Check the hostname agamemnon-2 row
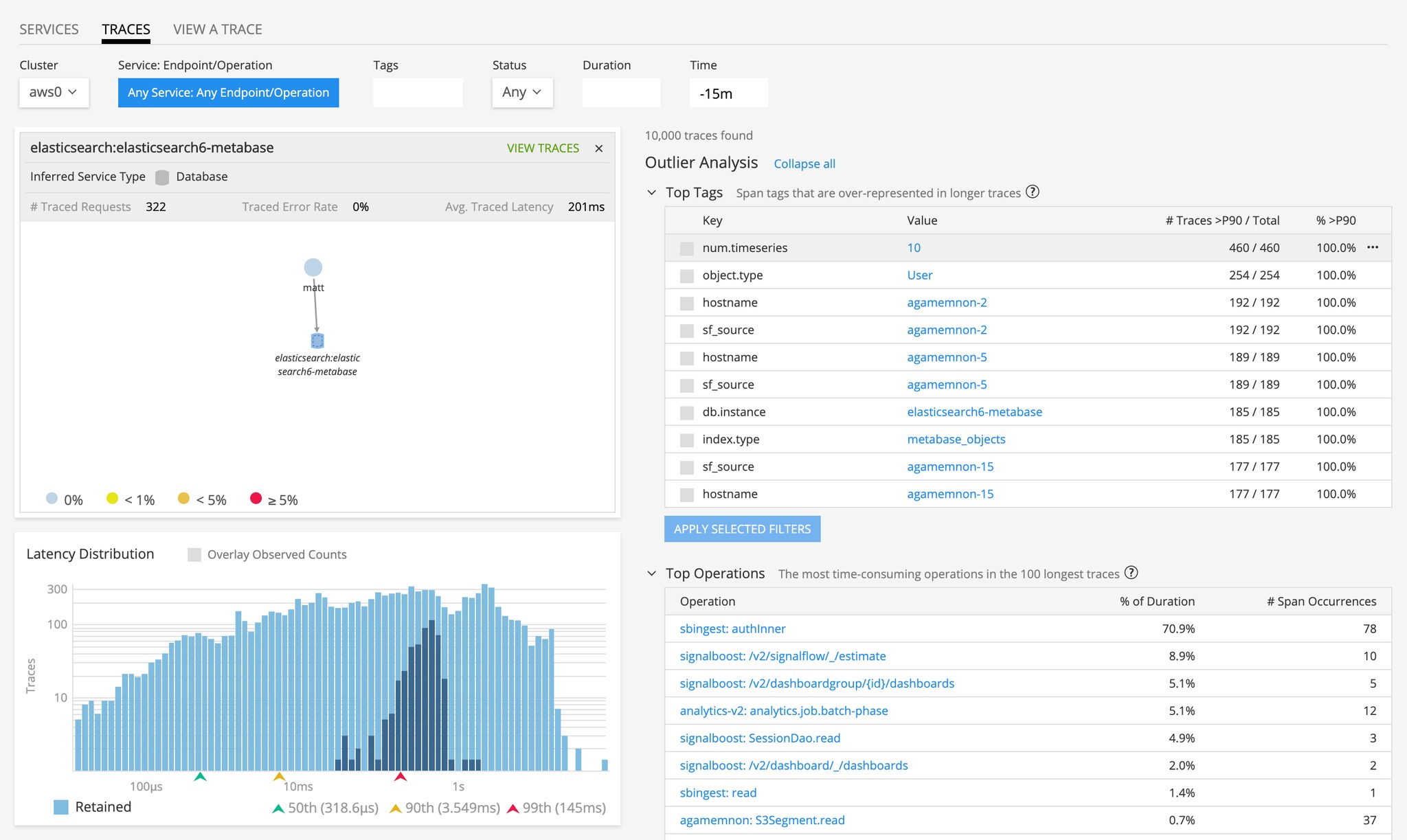The width and height of the screenshot is (1407, 840). point(686,303)
